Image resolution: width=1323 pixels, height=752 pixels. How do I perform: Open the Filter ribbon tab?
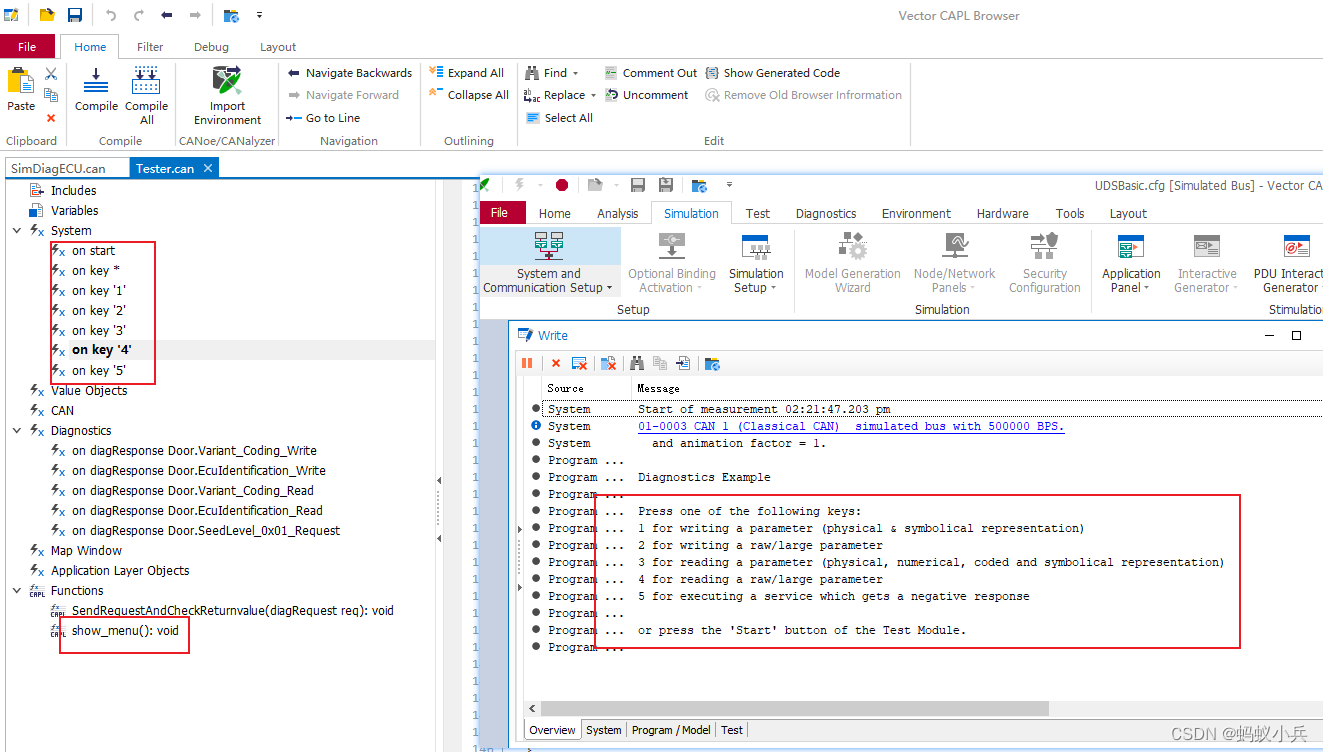[x=150, y=47]
